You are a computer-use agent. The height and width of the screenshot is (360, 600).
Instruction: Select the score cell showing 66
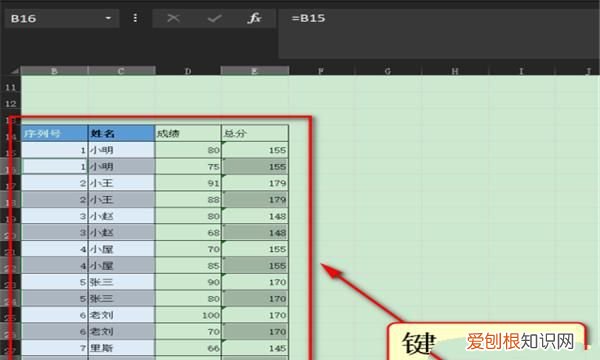pos(188,348)
